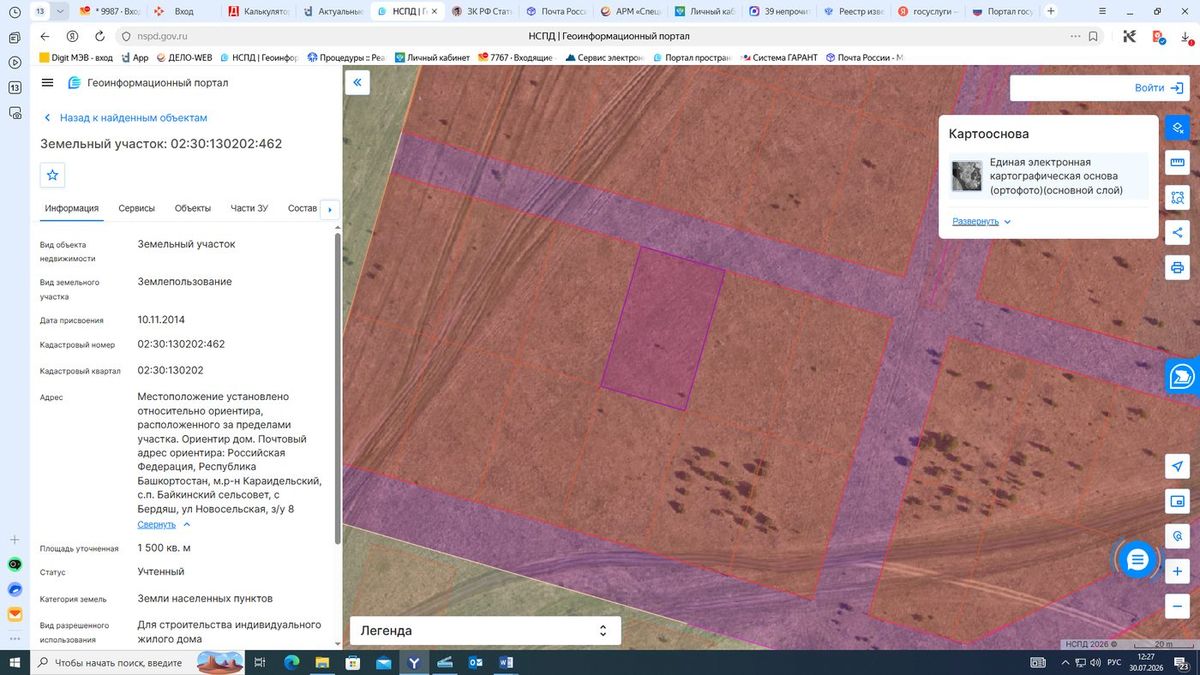The image size is (1200, 675).
Task: Open the three-dot page options in address bar
Action: click(1075, 36)
